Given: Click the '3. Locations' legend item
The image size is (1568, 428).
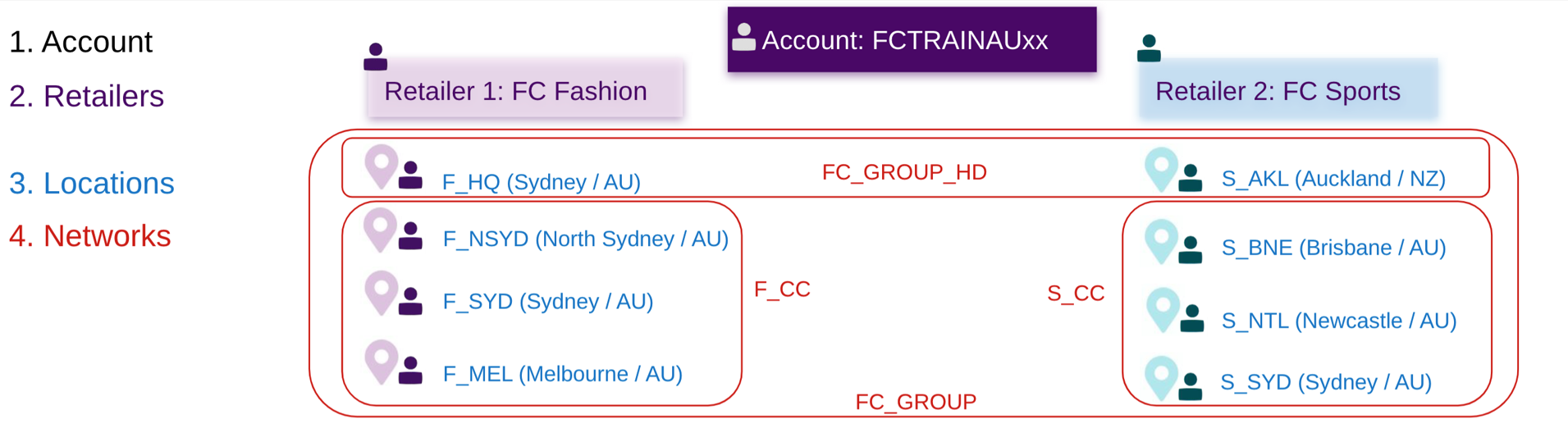Looking at the screenshot, I should (x=92, y=183).
